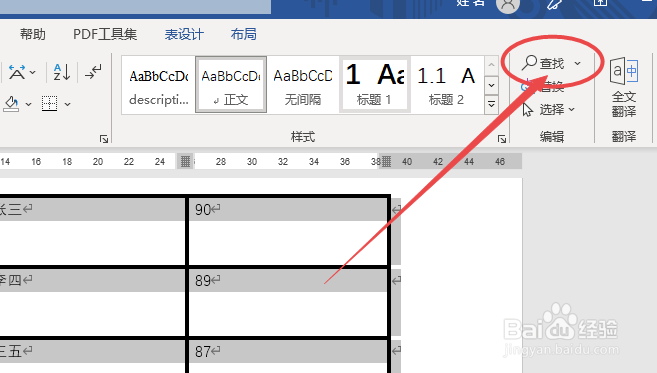Apply the 正文 style
This screenshot has width=657, height=373.
tap(231, 85)
